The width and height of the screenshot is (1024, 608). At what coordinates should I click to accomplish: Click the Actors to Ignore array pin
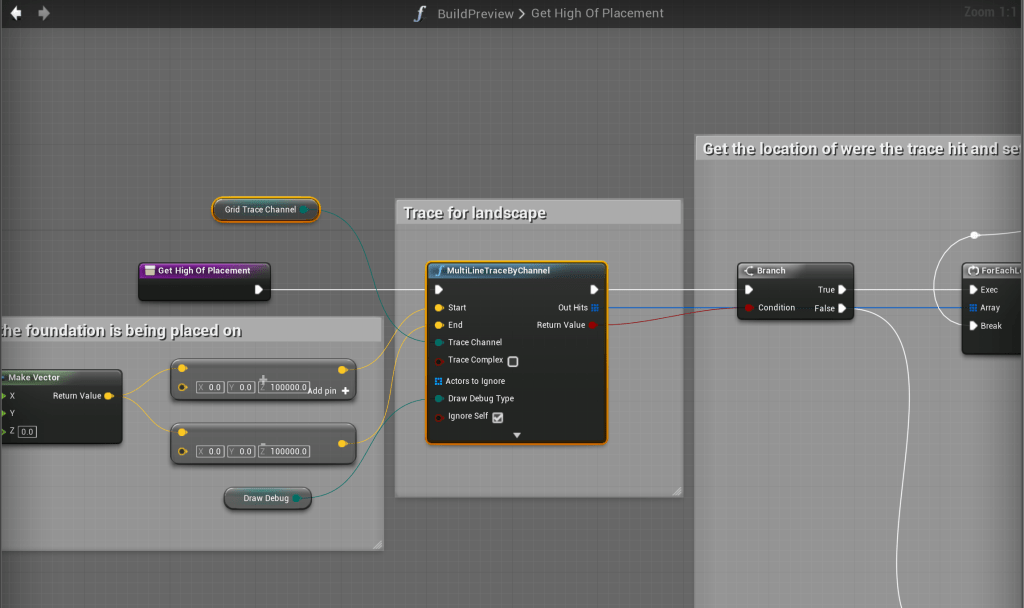point(438,381)
